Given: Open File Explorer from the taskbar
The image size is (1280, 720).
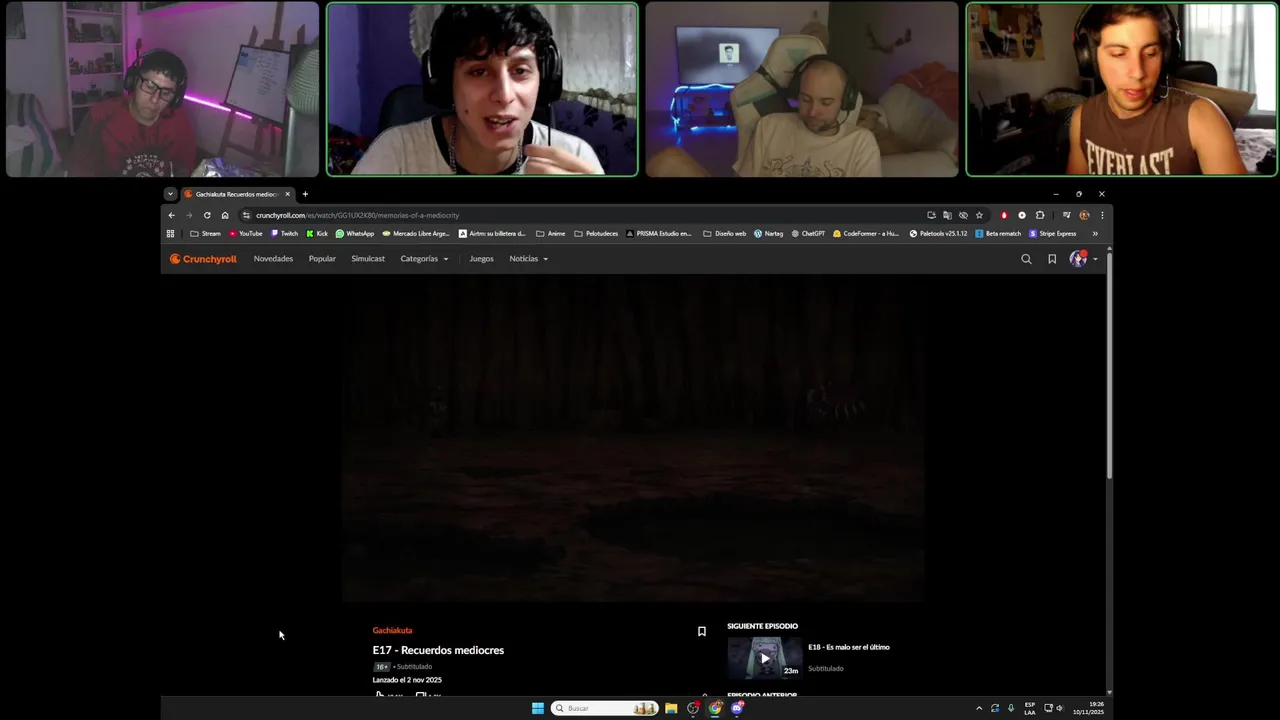Looking at the screenshot, I should (x=671, y=708).
